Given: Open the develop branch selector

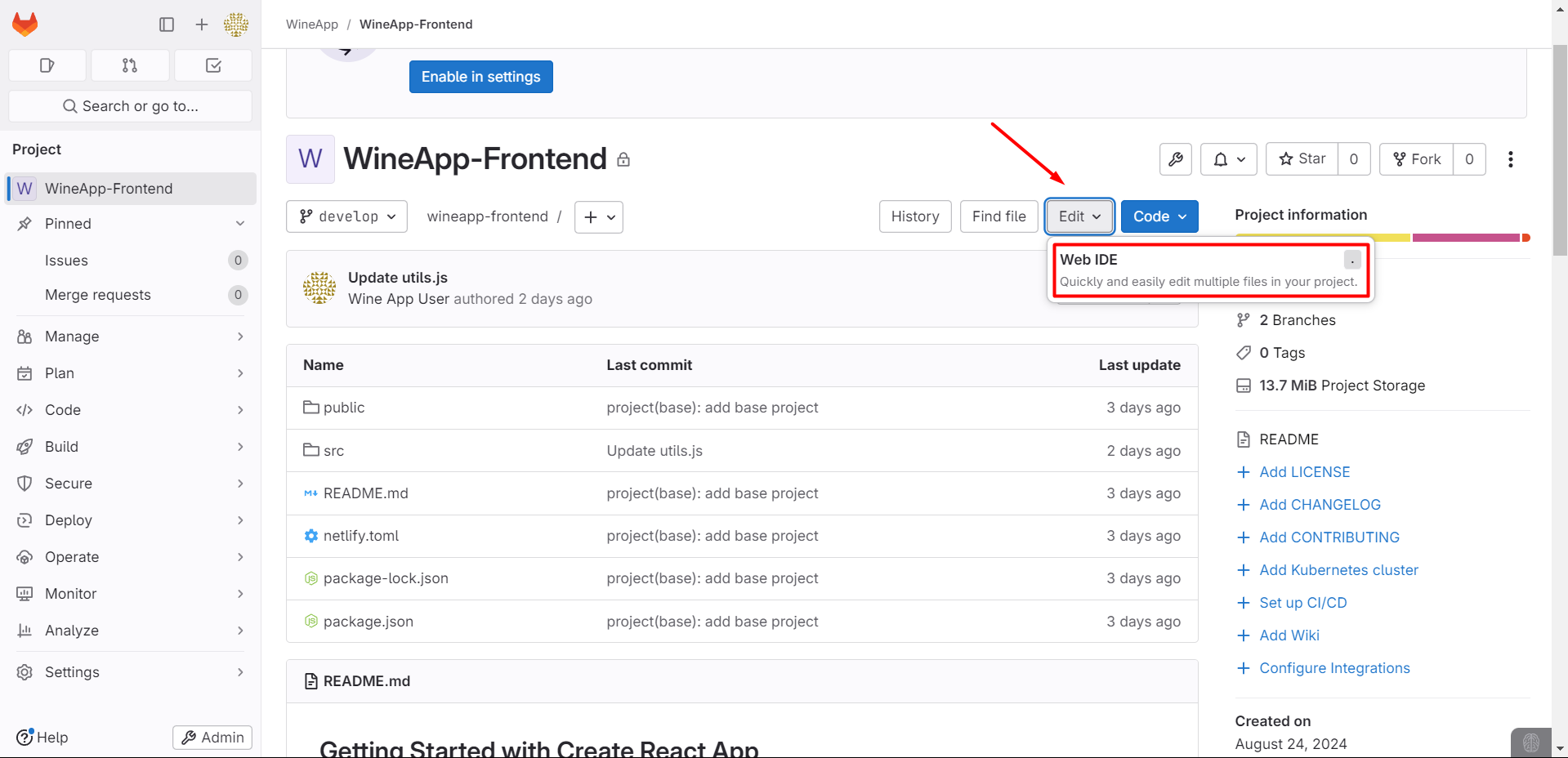Looking at the screenshot, I should (347, 216).
